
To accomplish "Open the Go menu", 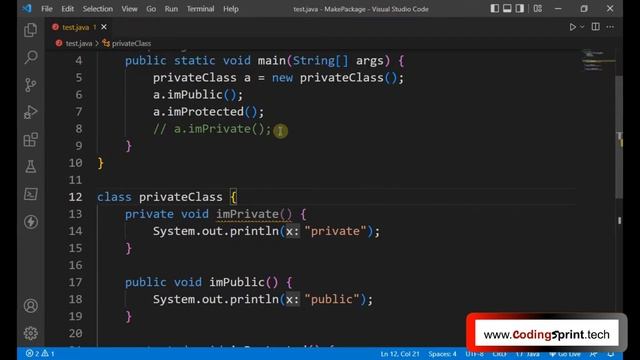I will tap(151, 9).
